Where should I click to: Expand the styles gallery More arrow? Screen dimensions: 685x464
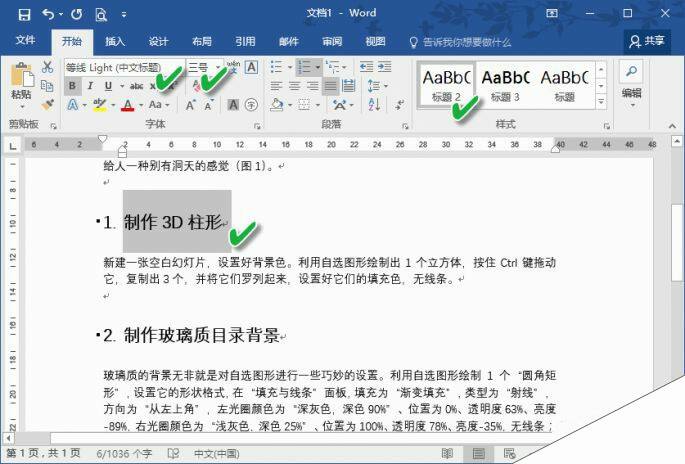pos(601,101)
